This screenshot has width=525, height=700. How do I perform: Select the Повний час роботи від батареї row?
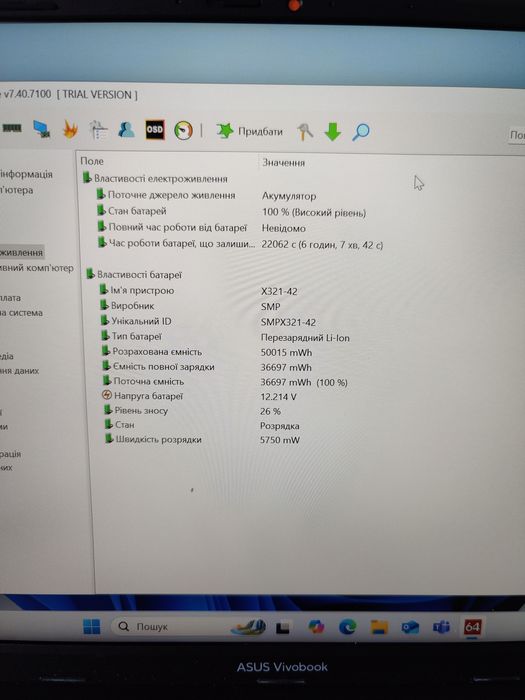(172, 227)
